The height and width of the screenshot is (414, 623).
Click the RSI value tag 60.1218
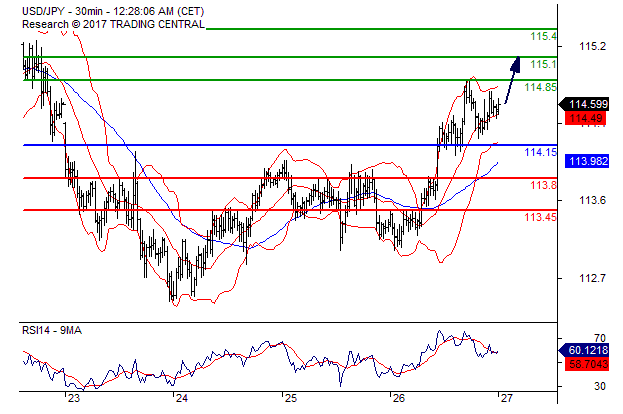coord(584,350)
